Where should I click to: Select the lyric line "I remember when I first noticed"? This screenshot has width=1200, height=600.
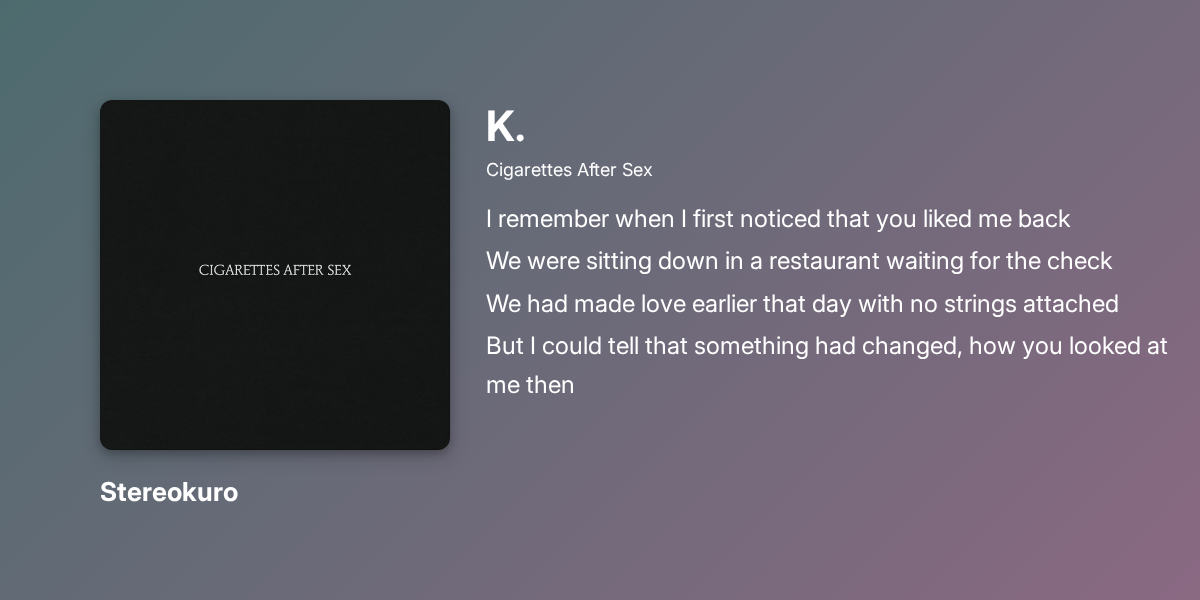tap(778, 219)
